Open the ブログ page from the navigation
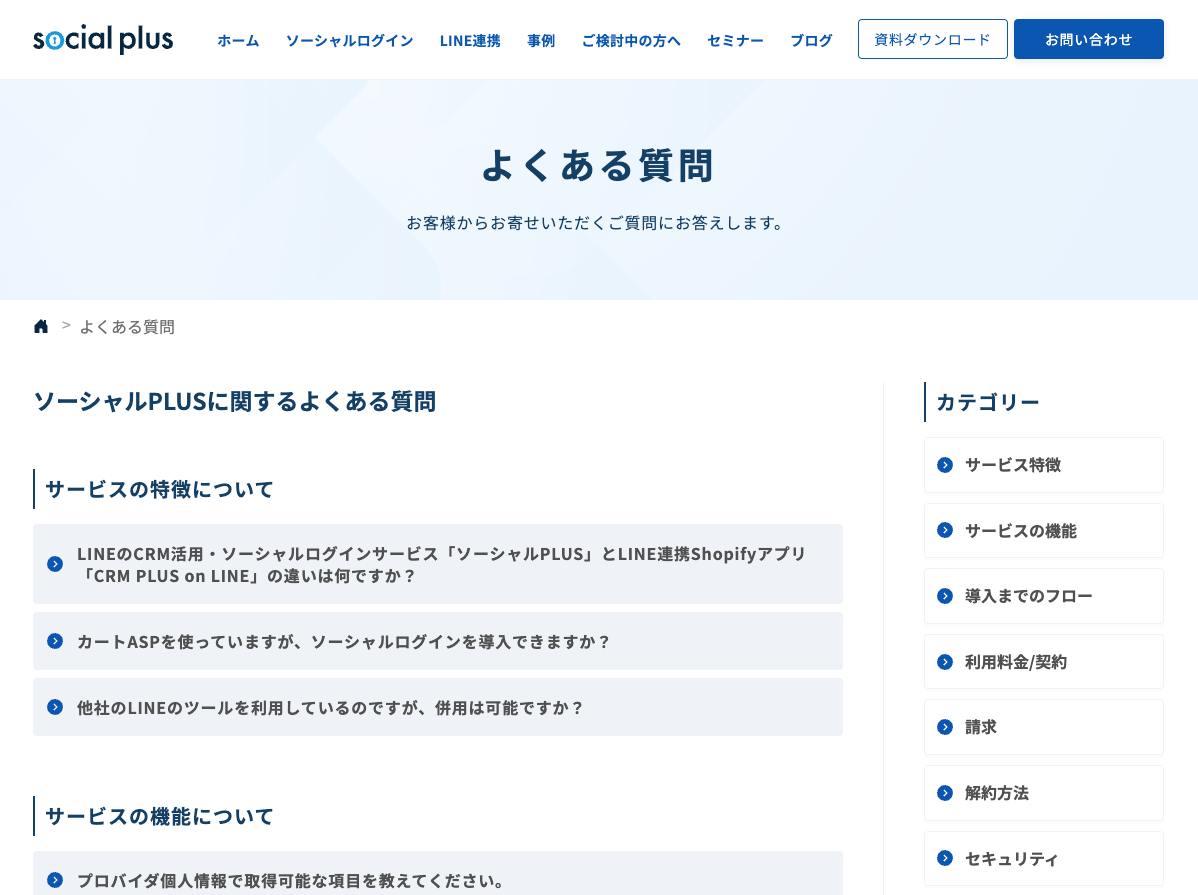The height and width of the screenshot is (895, 1198). [811, 41]
